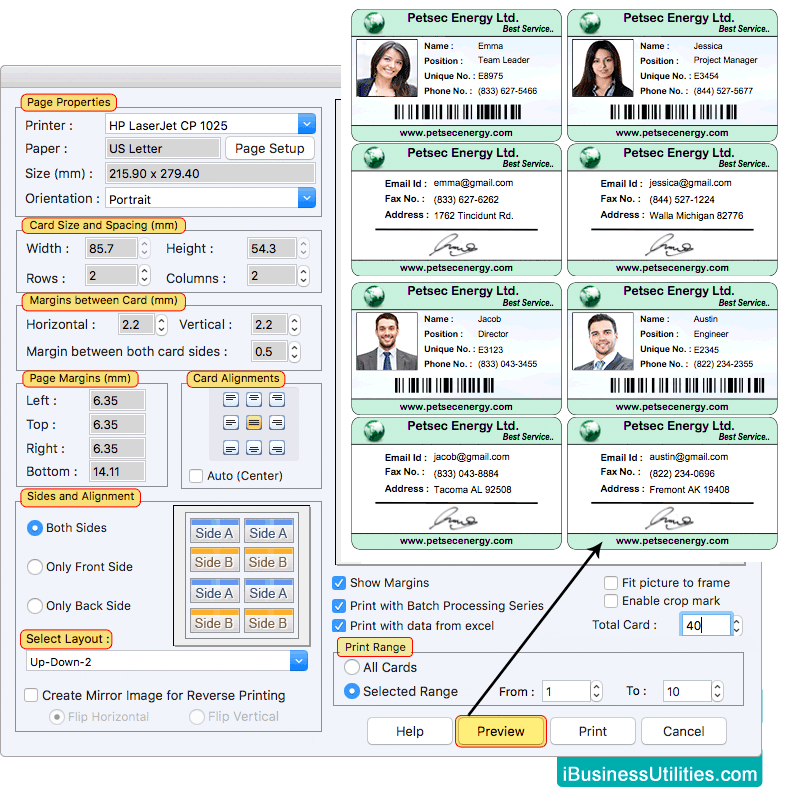Click the Cancel button
Image resolution: width=786 pixels, height=787 pixels.
(x=684, y=731)
